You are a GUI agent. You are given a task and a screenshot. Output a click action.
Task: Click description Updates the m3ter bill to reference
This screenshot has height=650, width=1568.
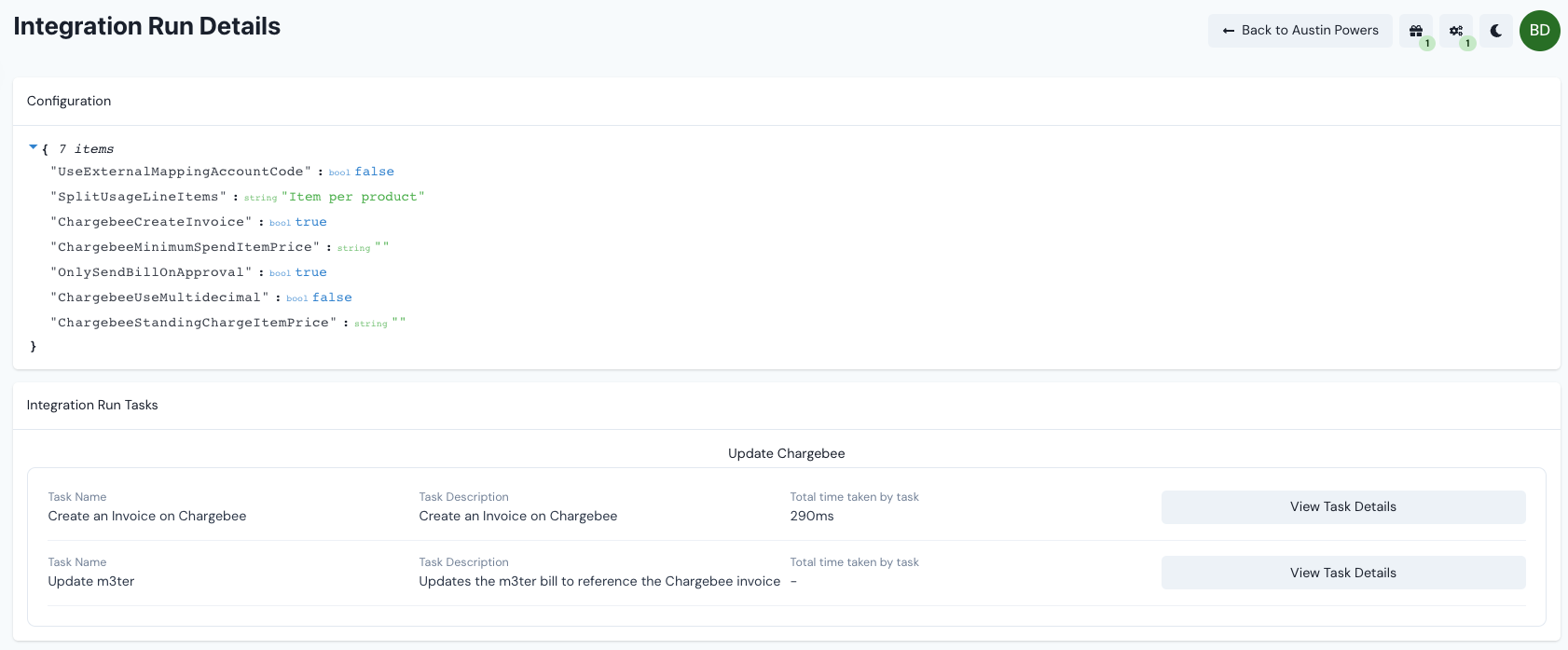599,581
